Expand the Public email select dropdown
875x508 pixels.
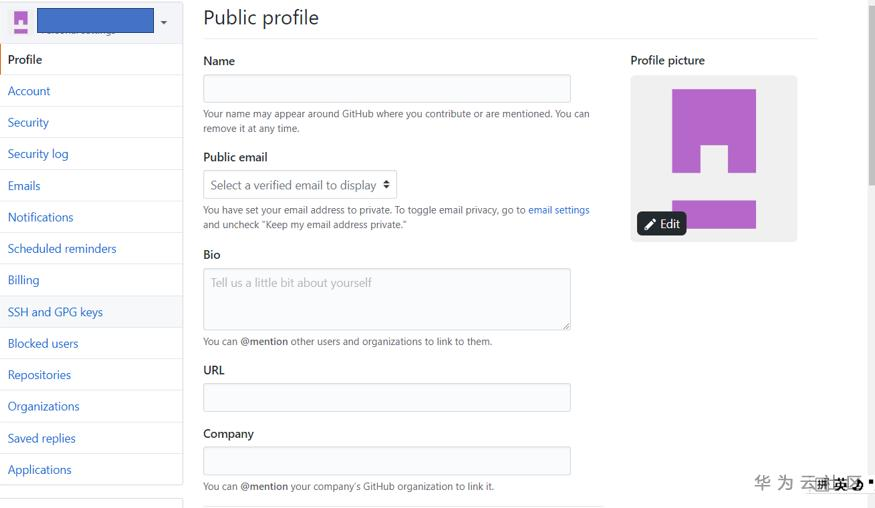300,185
